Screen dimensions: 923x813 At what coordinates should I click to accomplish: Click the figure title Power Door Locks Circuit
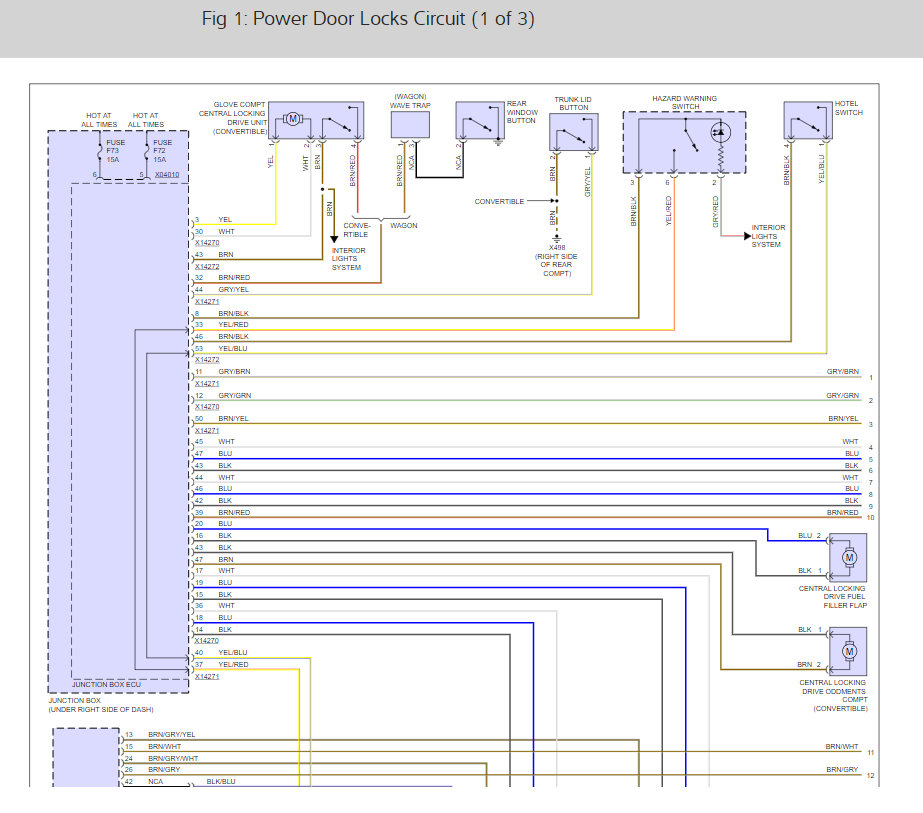click(368, 19)
